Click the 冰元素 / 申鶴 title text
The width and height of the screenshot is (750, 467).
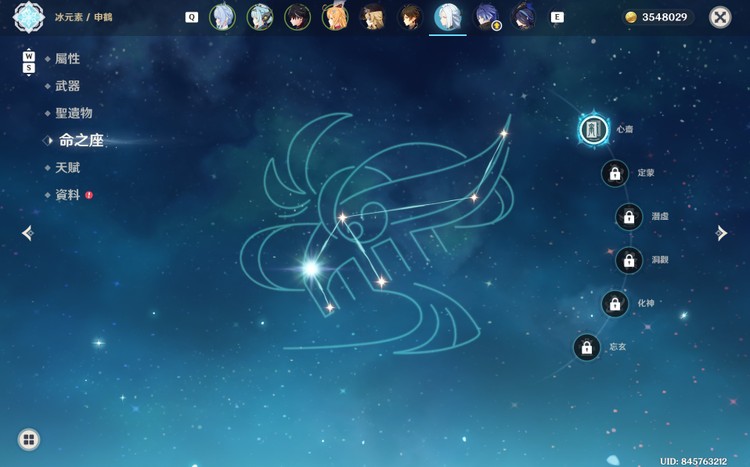pyautogui.click(x=84, y=17)
